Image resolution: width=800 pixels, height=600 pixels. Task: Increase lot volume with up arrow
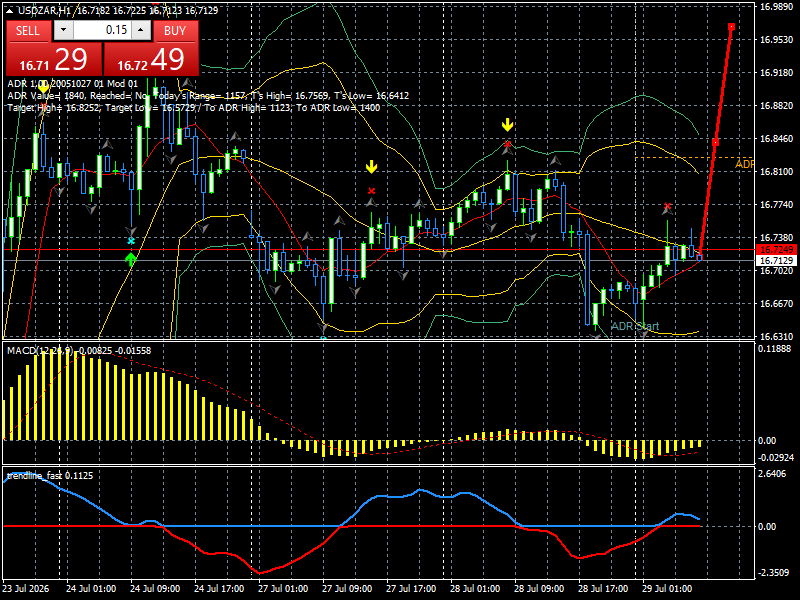click(x=141, y=30)
